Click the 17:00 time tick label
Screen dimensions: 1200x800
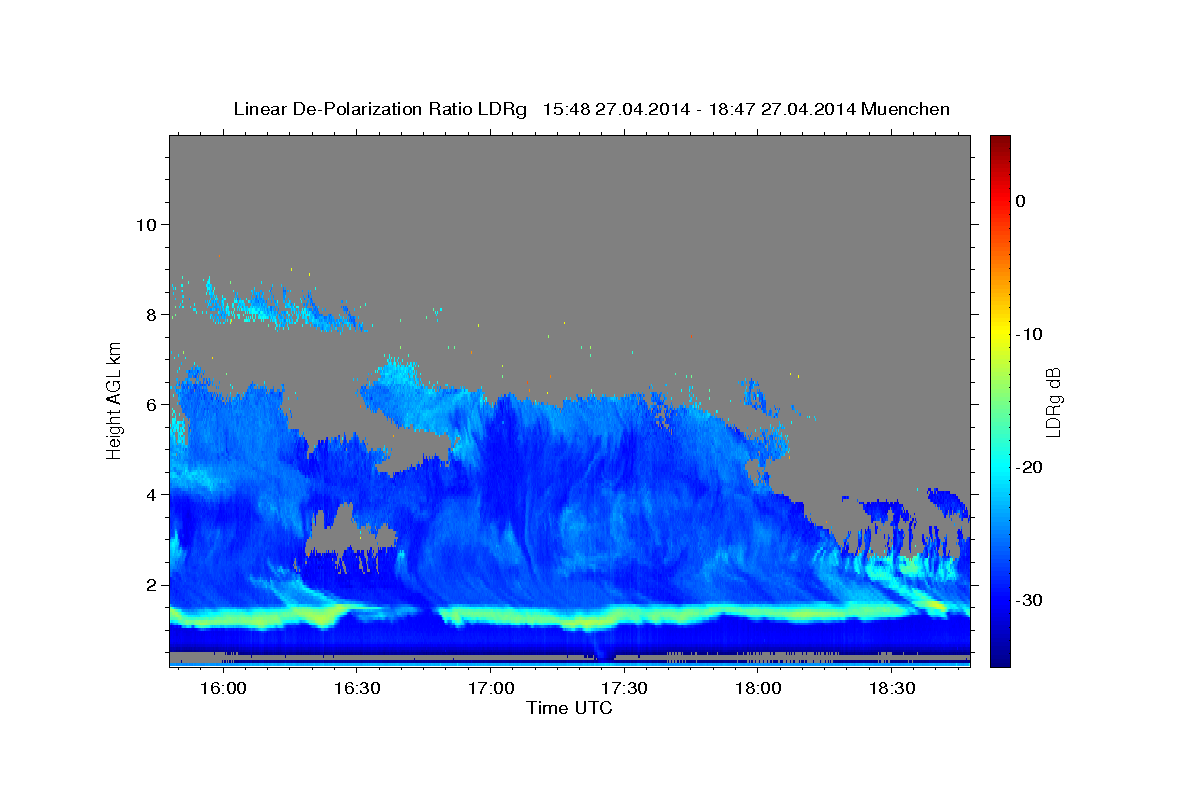click(x=491, y=689)
